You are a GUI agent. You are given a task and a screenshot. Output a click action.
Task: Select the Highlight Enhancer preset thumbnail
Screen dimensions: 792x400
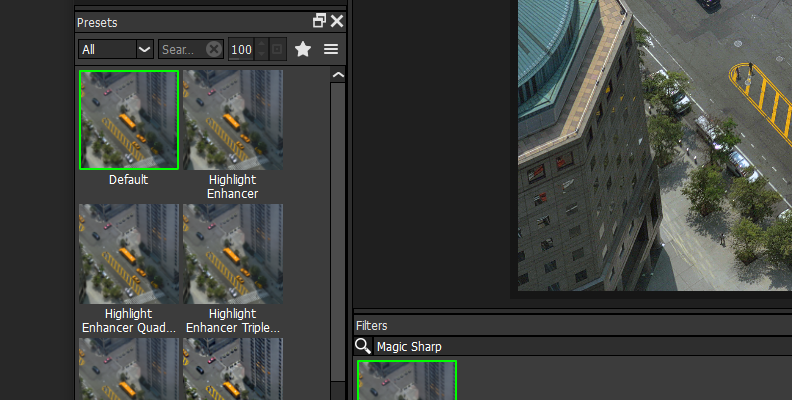(233, 120)
